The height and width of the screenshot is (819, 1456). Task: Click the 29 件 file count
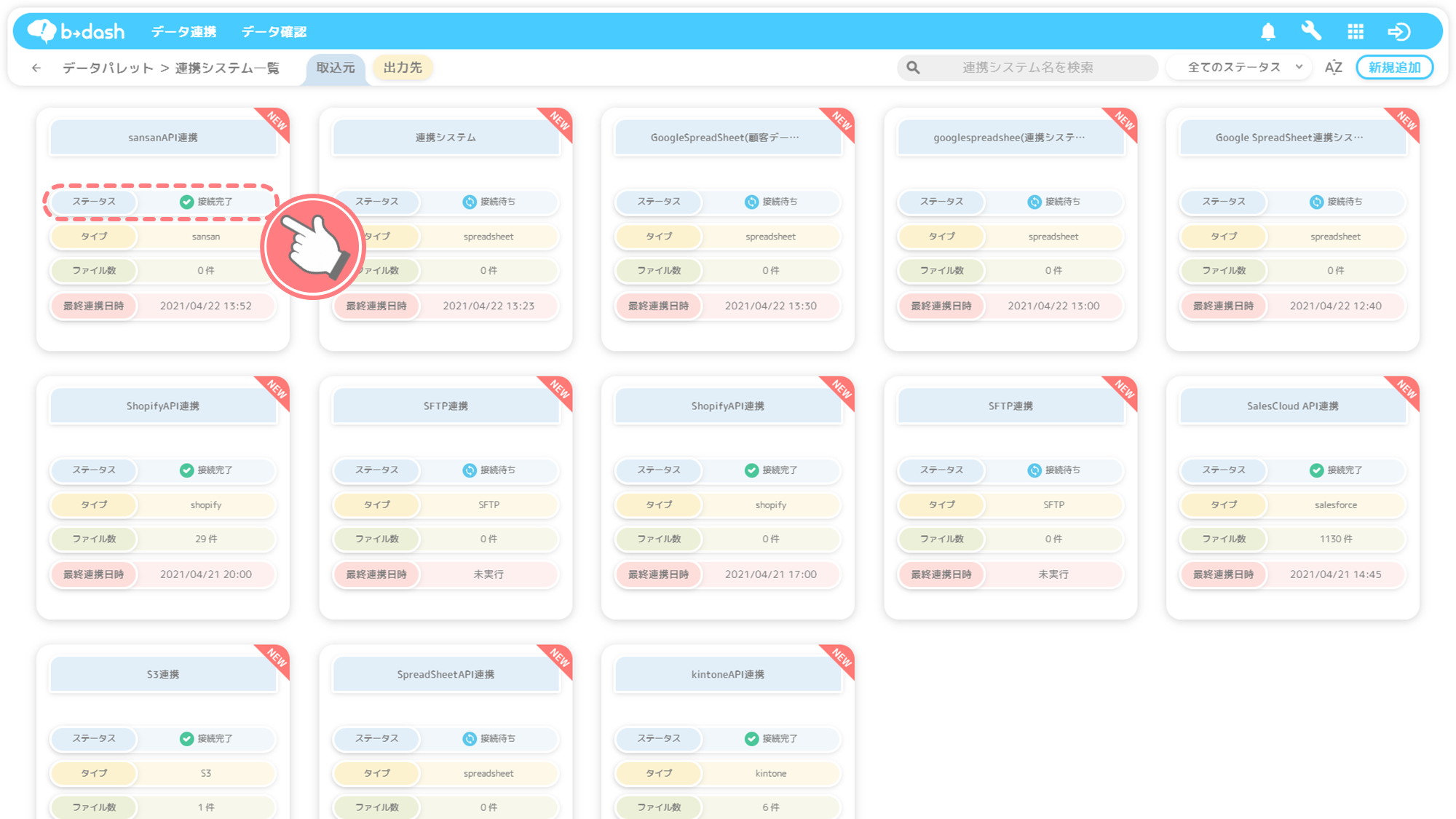click(x=206, y=539)
